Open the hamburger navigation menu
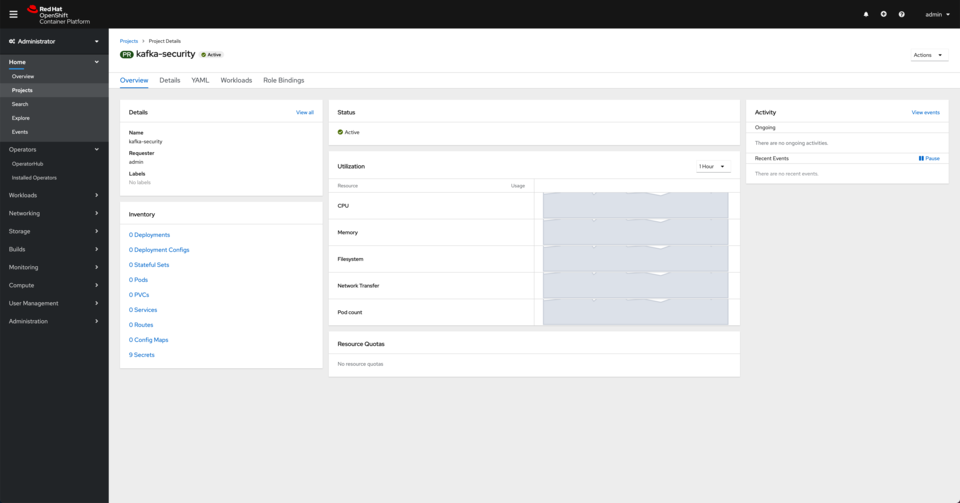This screenshot has height=503, width=960. [13, 14]
